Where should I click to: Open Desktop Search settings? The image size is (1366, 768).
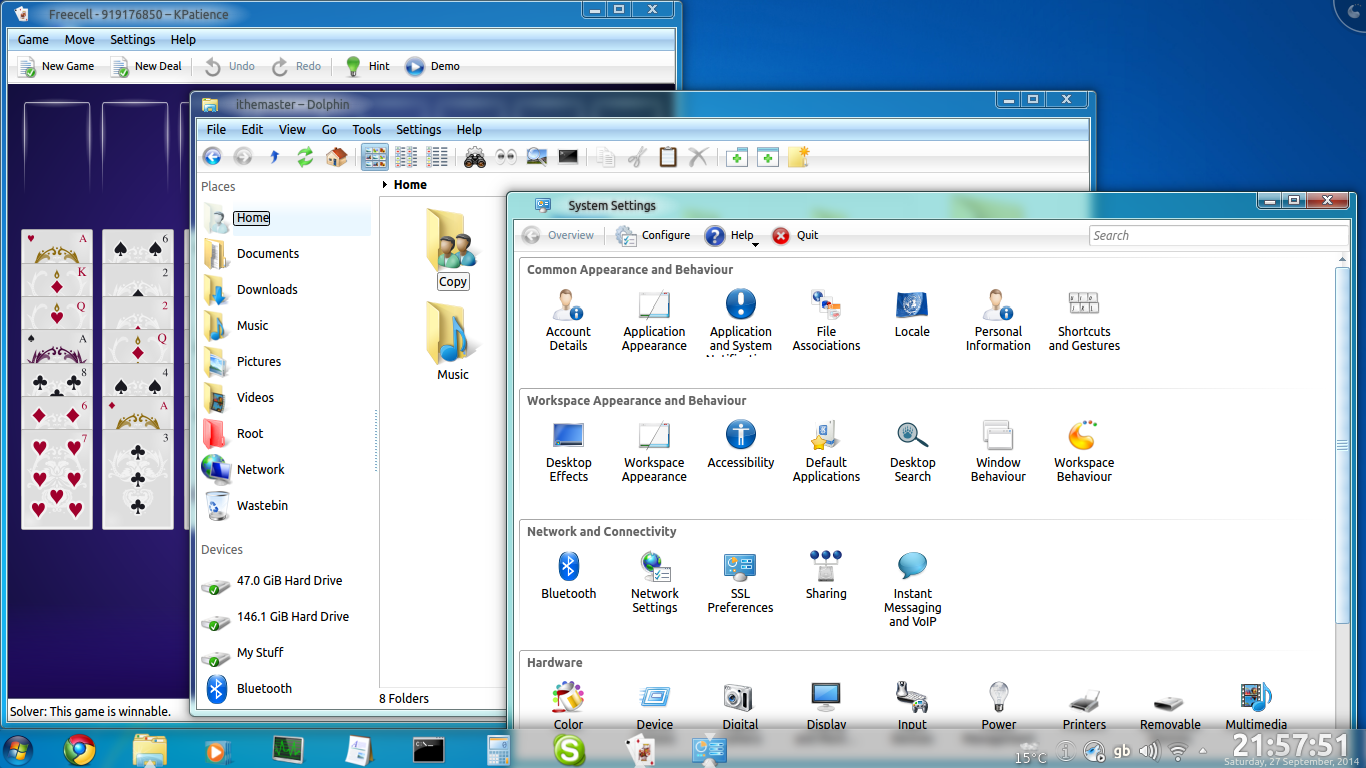[912, 451]
